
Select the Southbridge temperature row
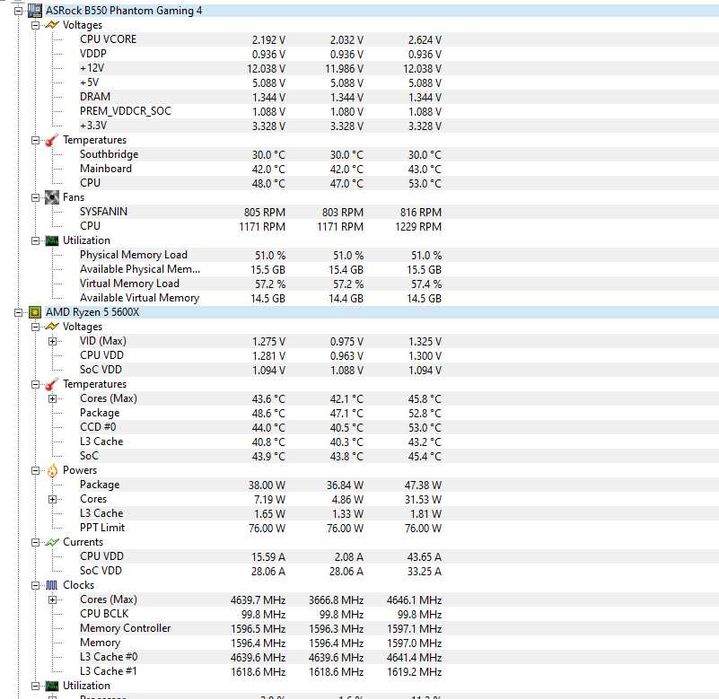[x=260, y=155]
